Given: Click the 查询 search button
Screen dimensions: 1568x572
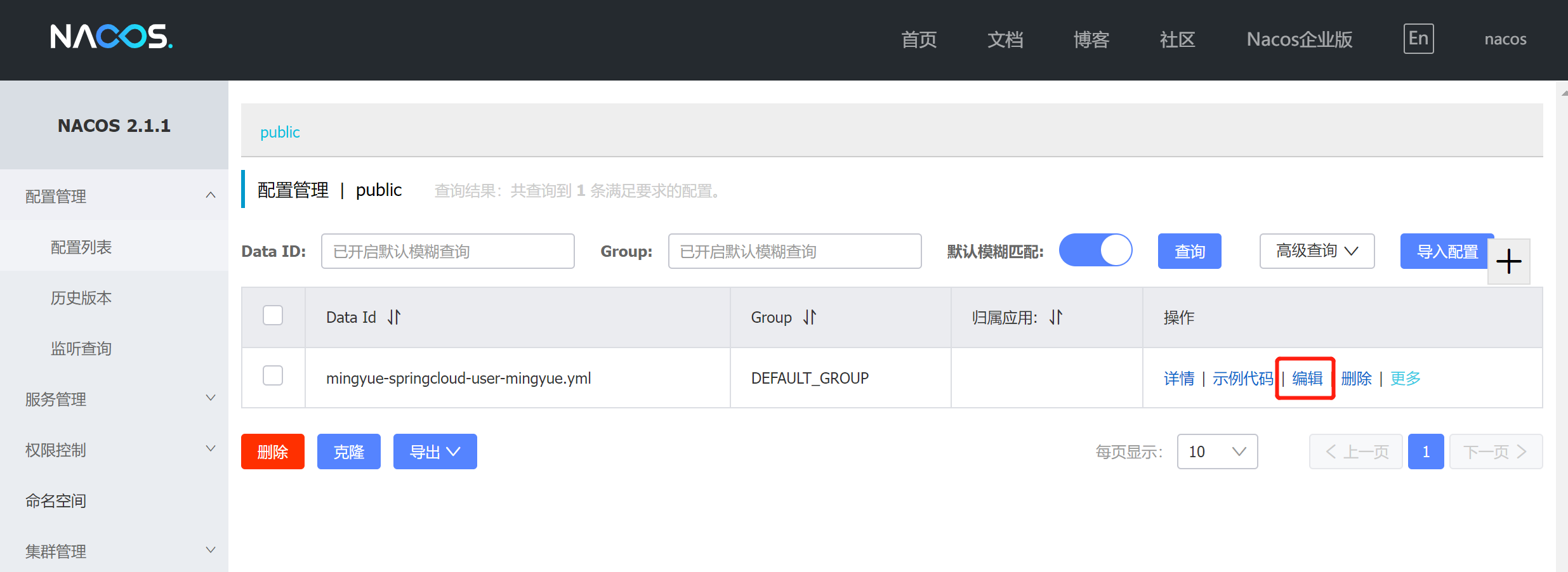Looking at the screenshot, I should [1189, 251].
